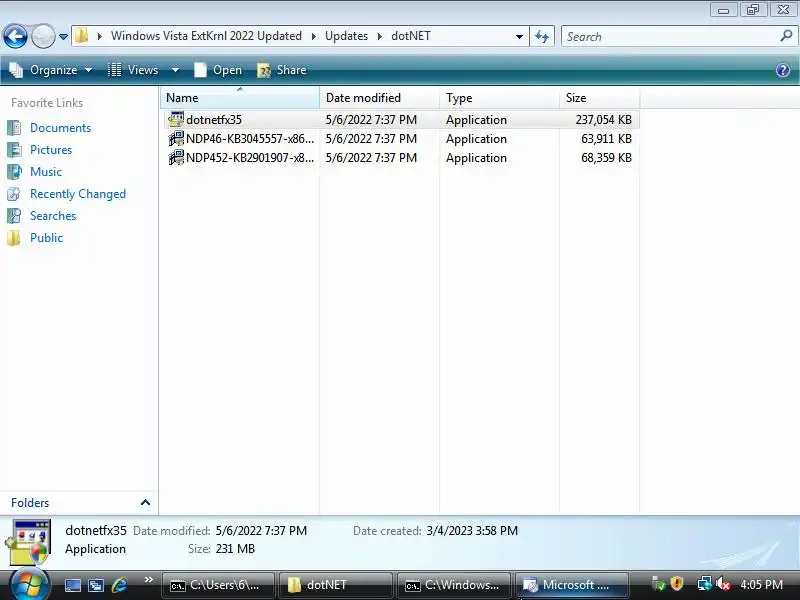Open the recent pages dropdown arrow
The image size is (800, 600).
point(63,37)
